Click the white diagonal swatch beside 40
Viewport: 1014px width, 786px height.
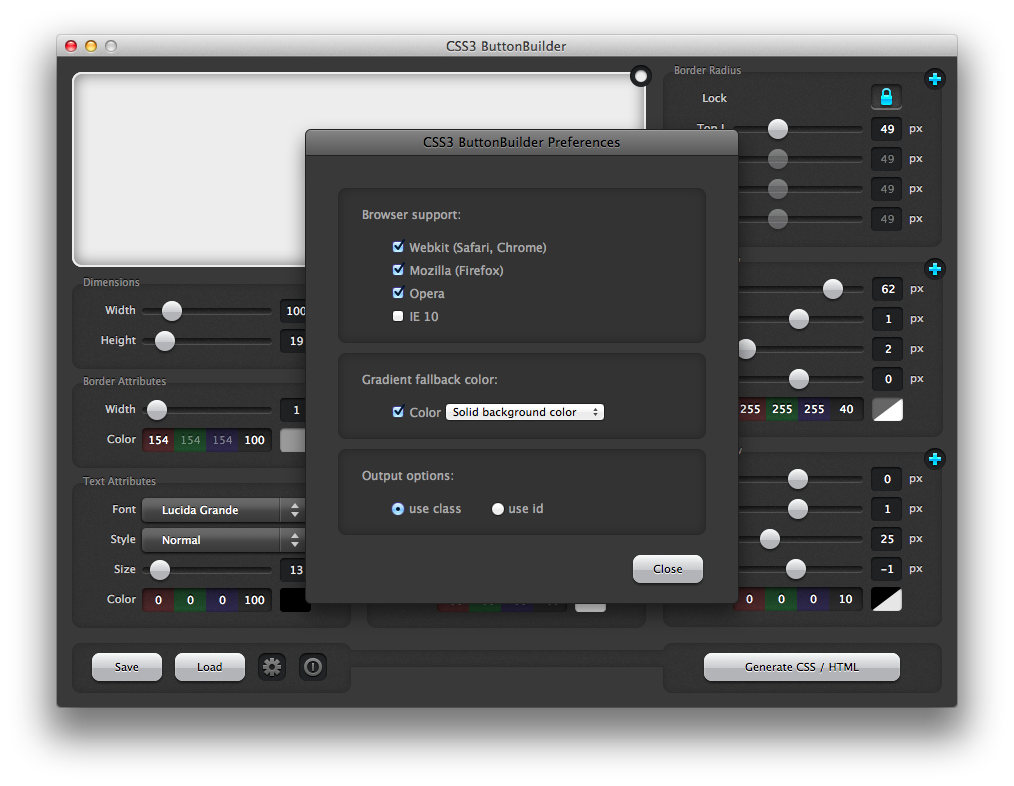click(x=887, y=409)
